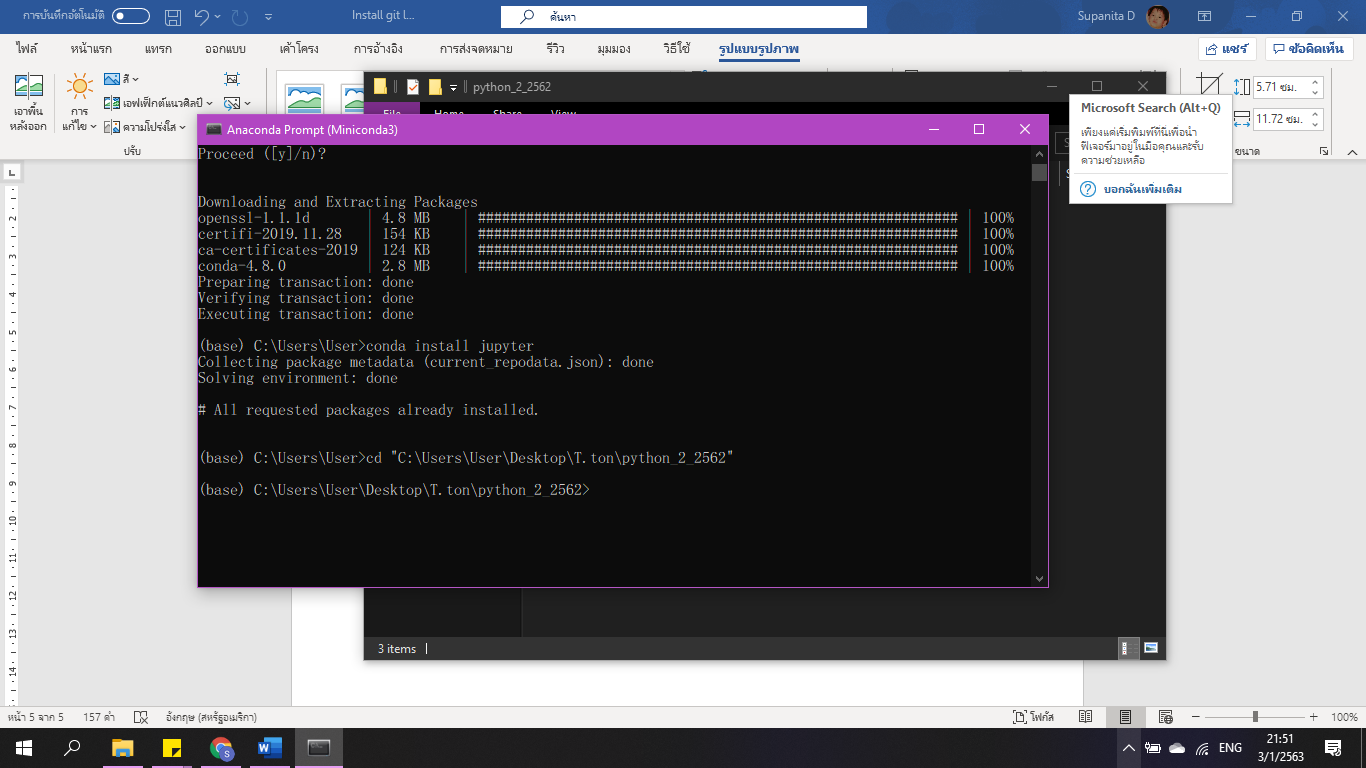The image size is (1366, 768).
Task: Click the แชร์ (Share) button
Action: tap(1227, 49)
